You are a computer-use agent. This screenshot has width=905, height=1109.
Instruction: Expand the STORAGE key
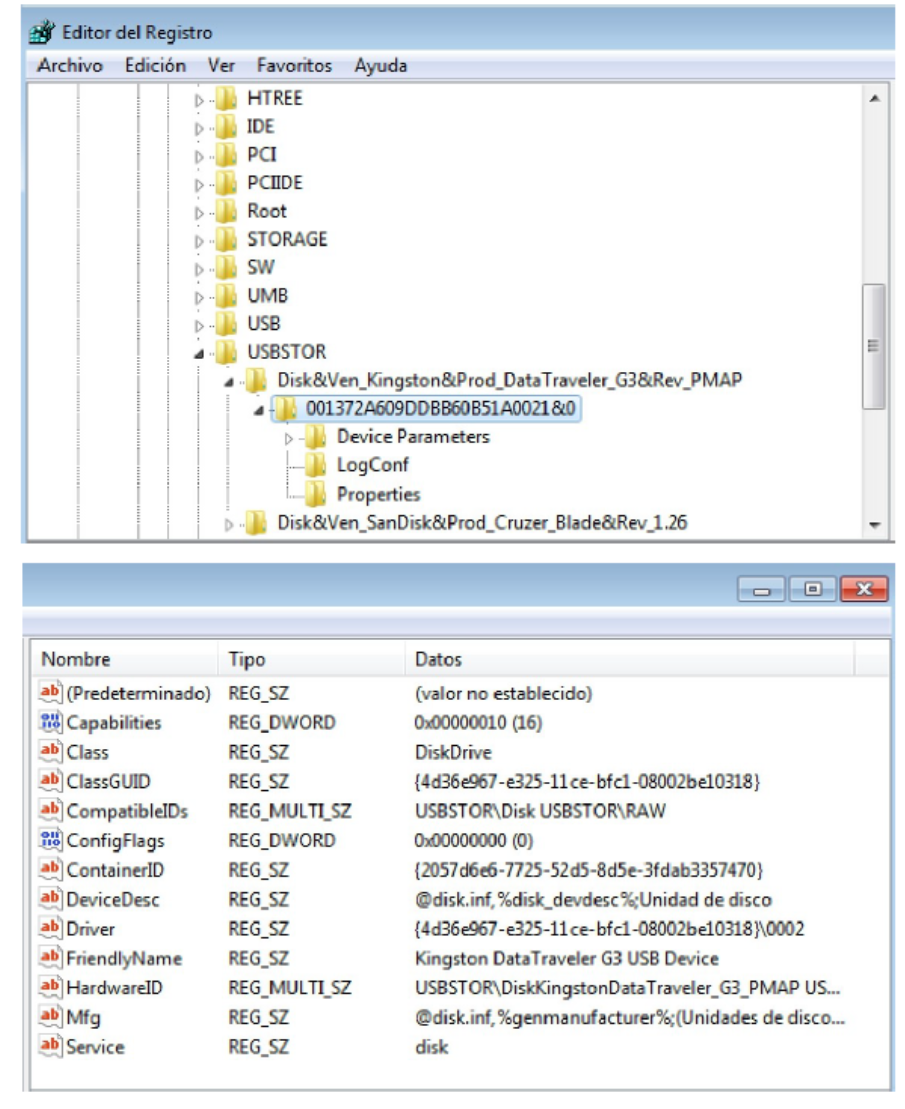point(199,241)
